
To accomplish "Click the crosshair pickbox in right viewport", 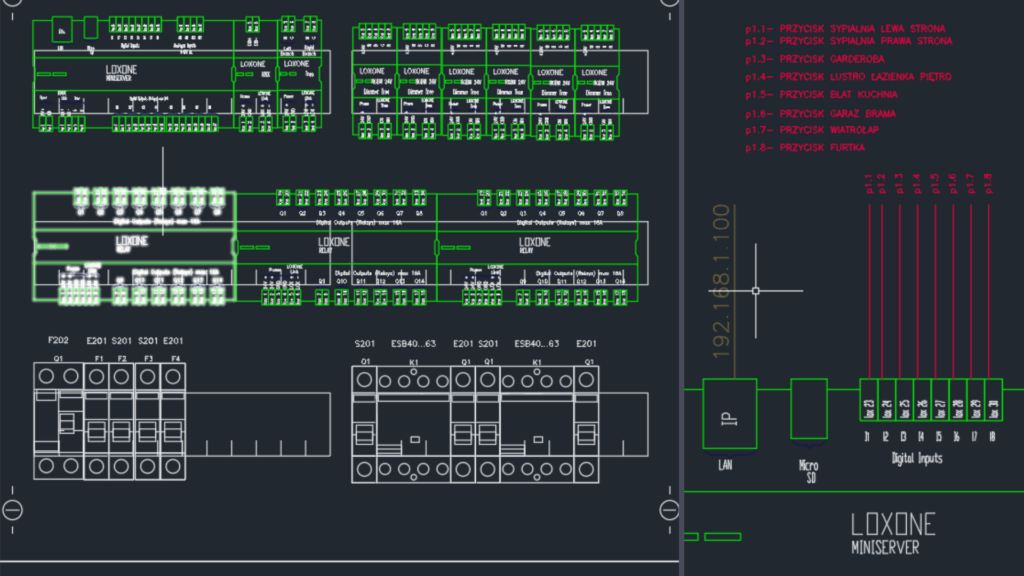I will (x=755, y=291).
